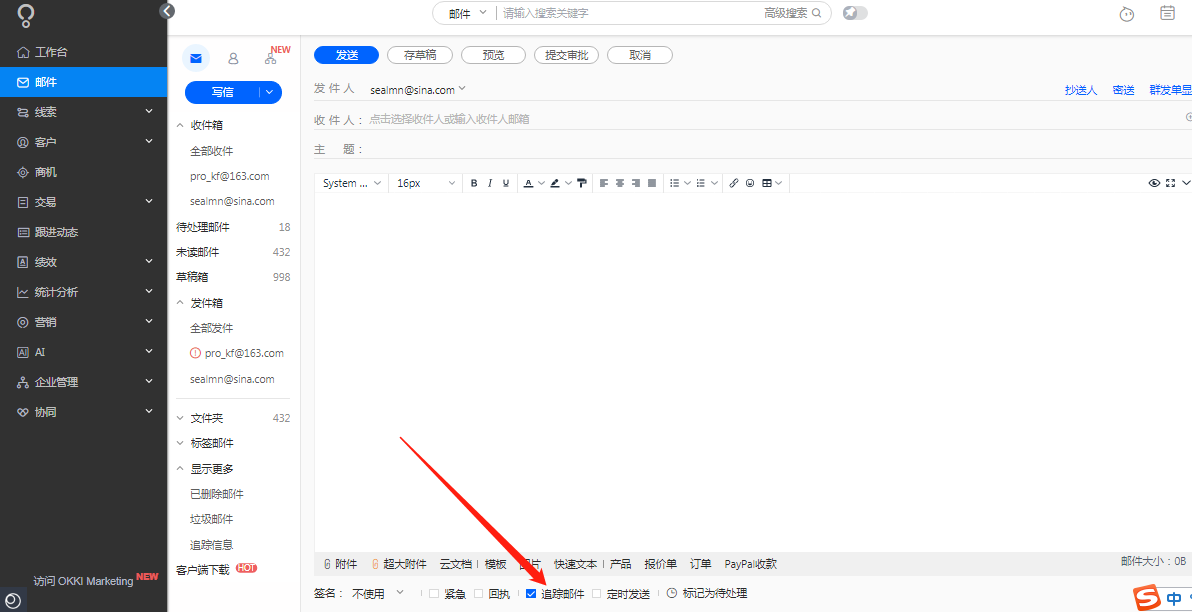Toggle bold formatting in the editor toolbar
Image resolution: width=1192 pixels, height=612 pixels.
tap(474, 182)
